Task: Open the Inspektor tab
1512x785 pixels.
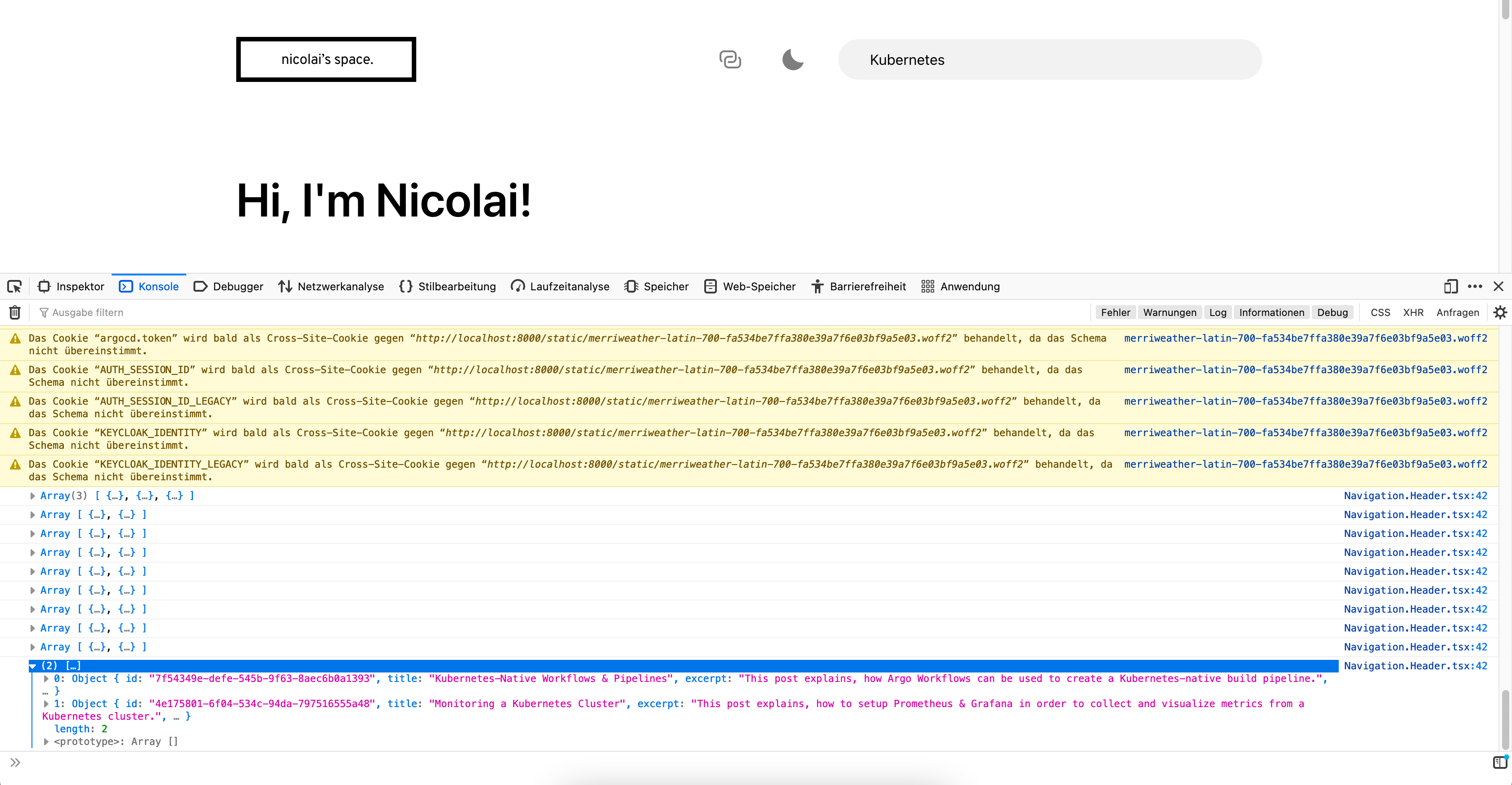Action: tap(71, 287)
